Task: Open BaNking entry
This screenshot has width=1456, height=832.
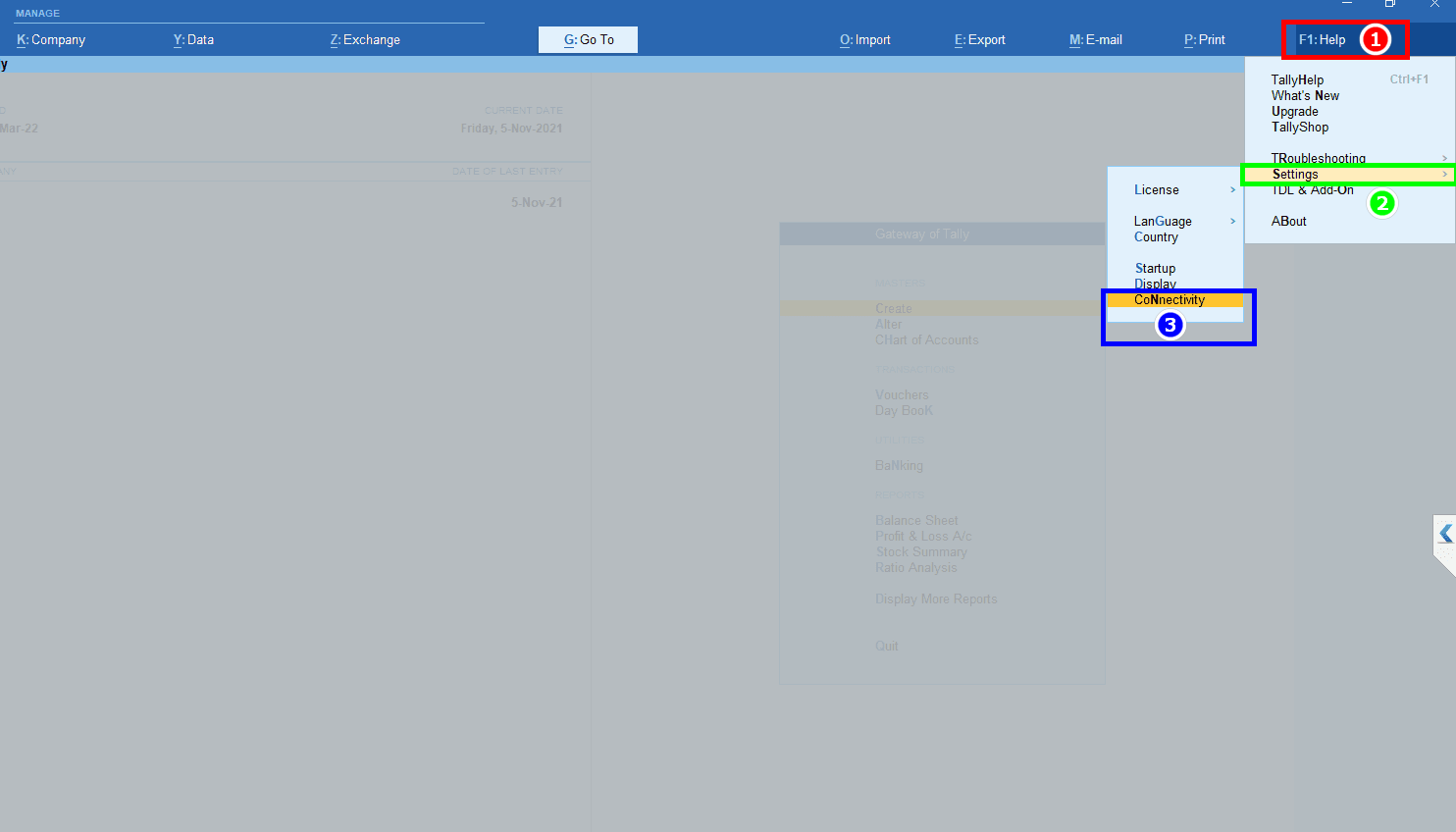Action: pyautogui.click(x=899, y=465)
